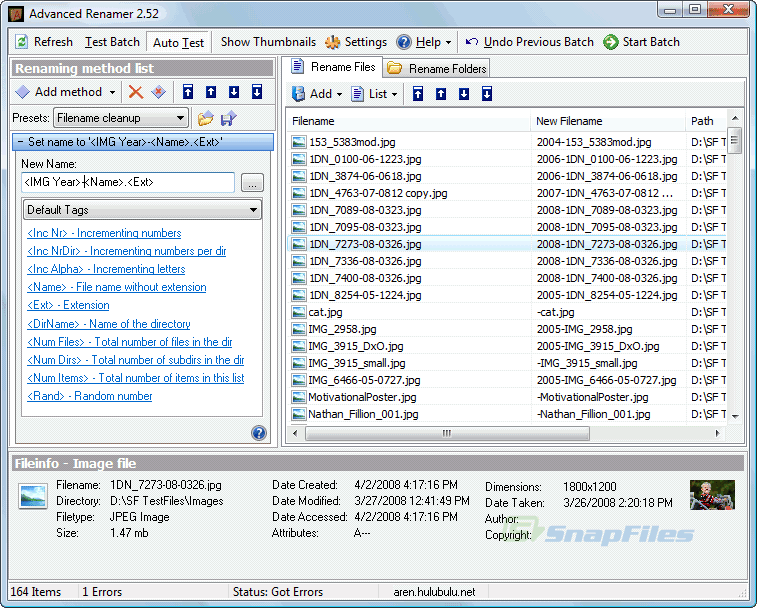
Task: Insert the <Inc Alpha> Incrementing letters tag
Action: pyautogui.click(x=106, y=269)
